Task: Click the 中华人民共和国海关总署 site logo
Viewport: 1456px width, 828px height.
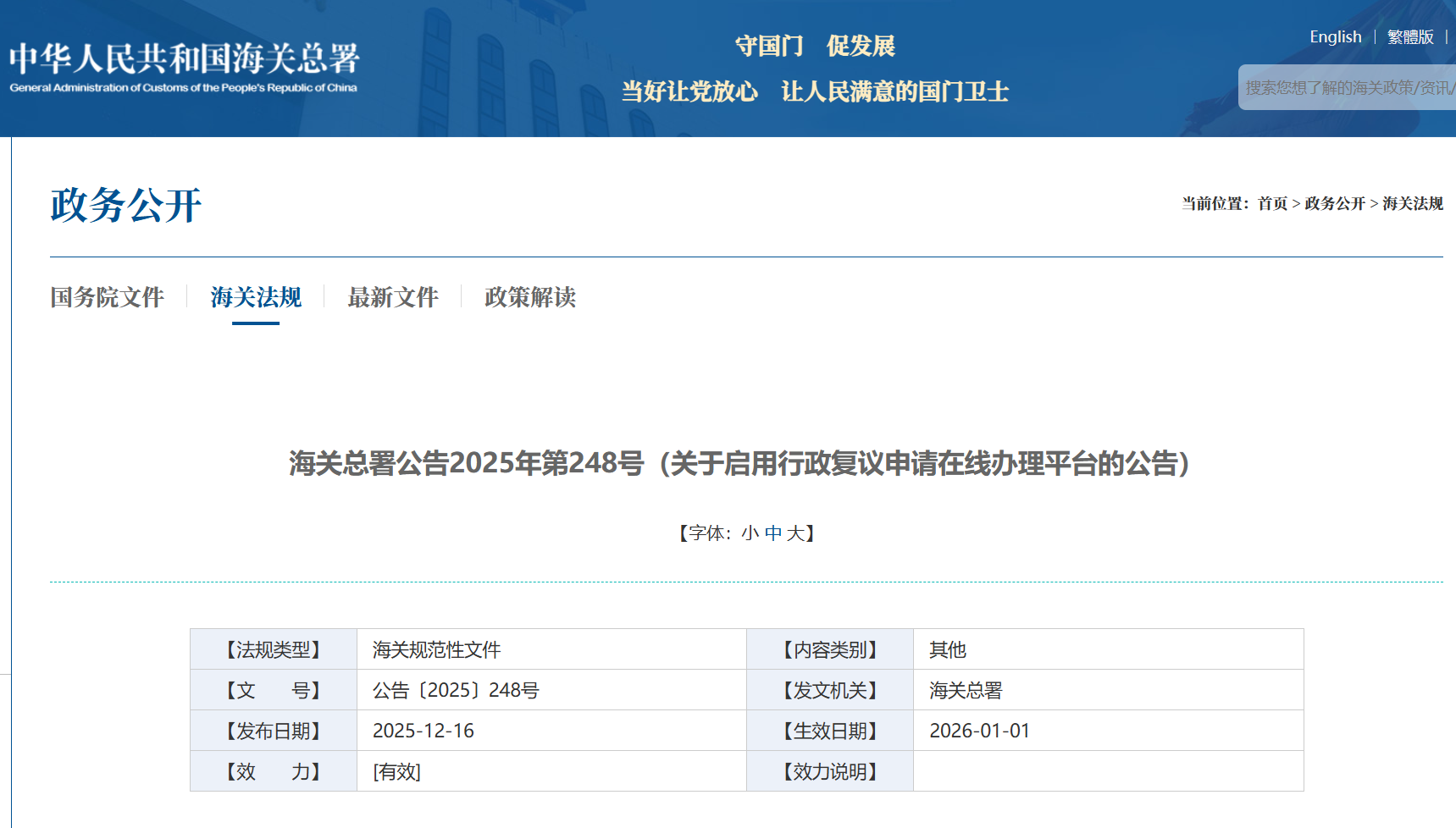Action: point(184,67)
